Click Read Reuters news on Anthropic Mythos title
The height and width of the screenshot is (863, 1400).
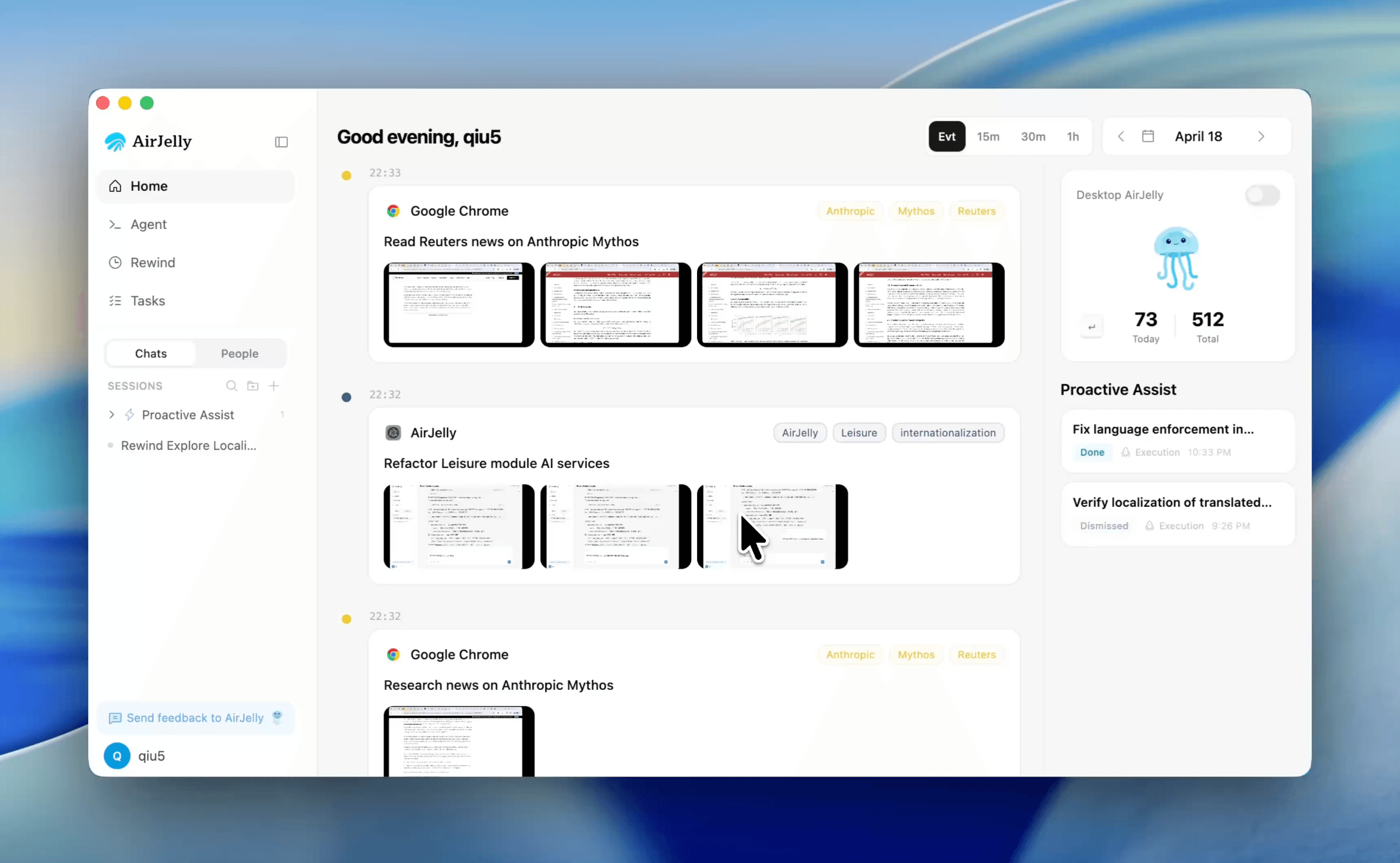pyautogui.click(x=511, y=241)
